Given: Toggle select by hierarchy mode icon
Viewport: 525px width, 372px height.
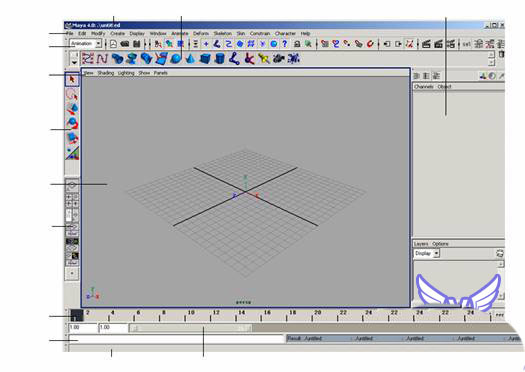Looking at the screenshot, I should point(158,44).
